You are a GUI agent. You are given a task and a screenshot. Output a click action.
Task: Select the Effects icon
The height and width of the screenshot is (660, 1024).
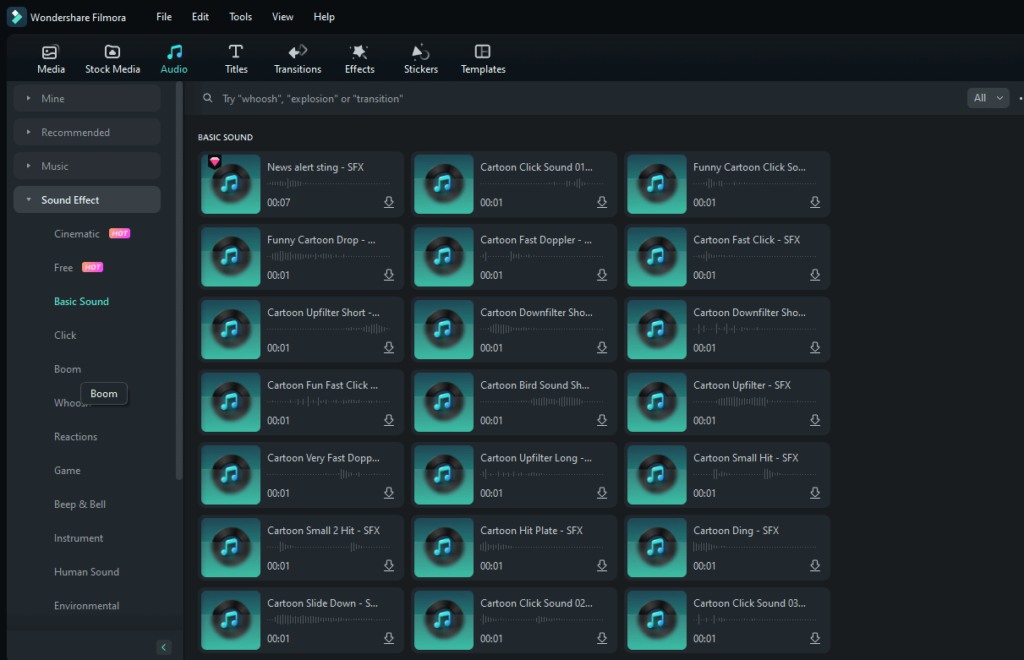tap(359, 57)
